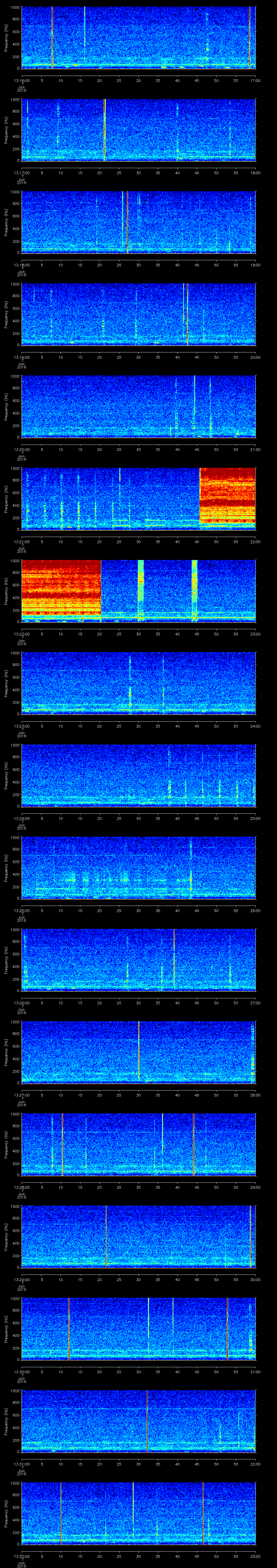Screen dimensions: 277x1568
Task: Click the 21:00 end-of-axis label
Action: point(255,449)
